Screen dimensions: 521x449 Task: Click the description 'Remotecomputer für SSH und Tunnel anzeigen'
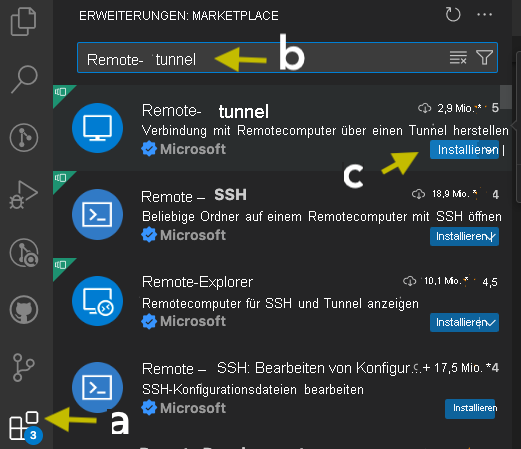tap(280, 304)
